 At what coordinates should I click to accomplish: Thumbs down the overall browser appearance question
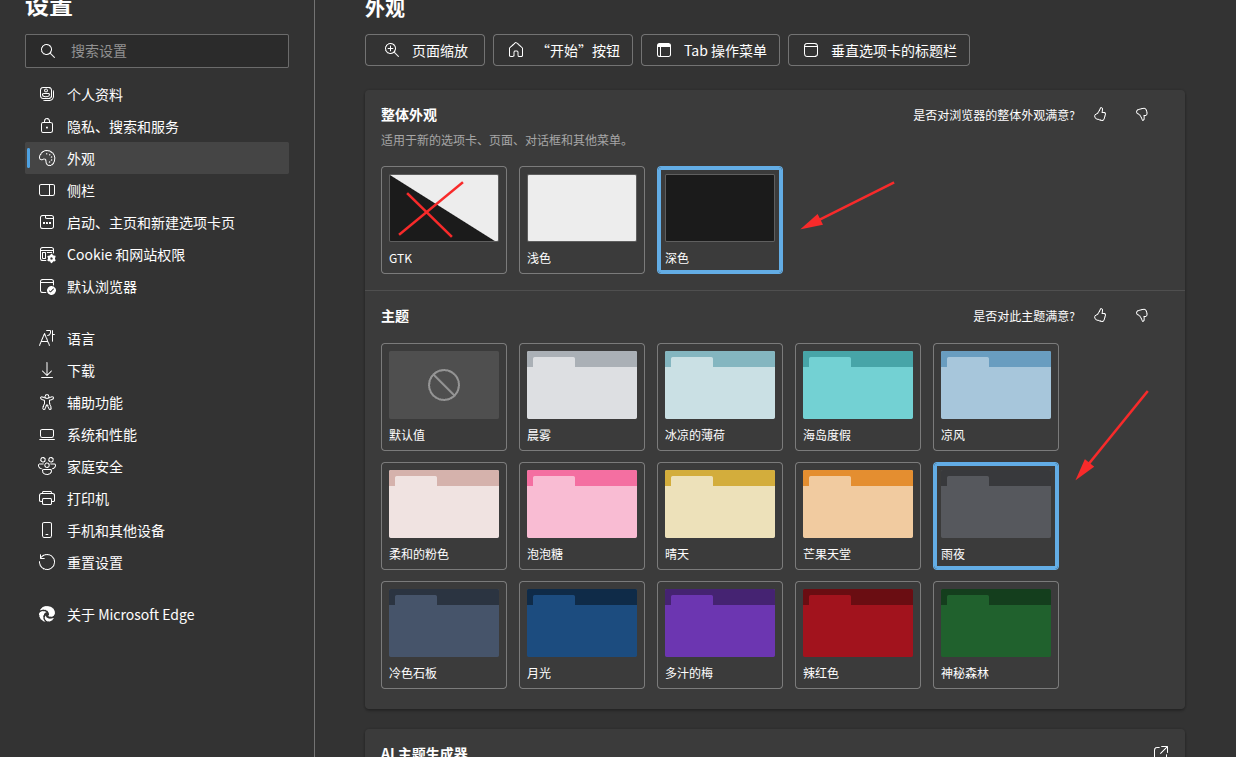(1142, 115)
